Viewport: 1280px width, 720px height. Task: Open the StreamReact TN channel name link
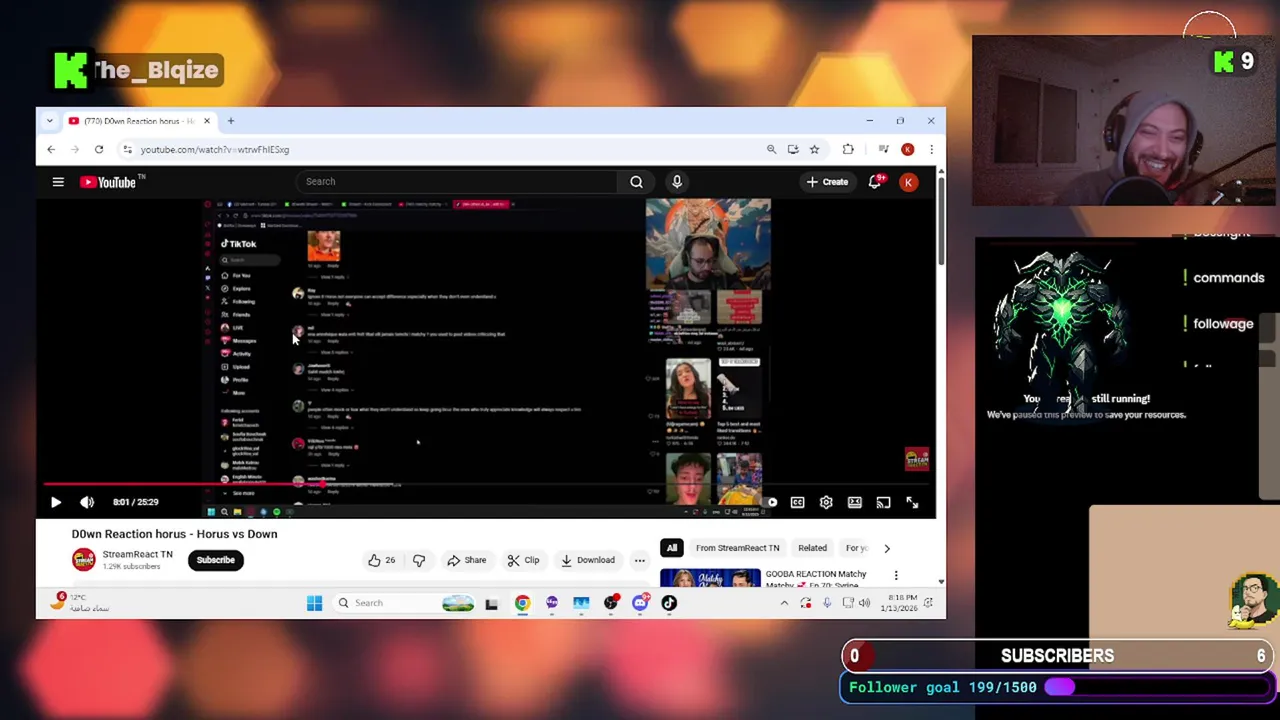click(137, 554)
